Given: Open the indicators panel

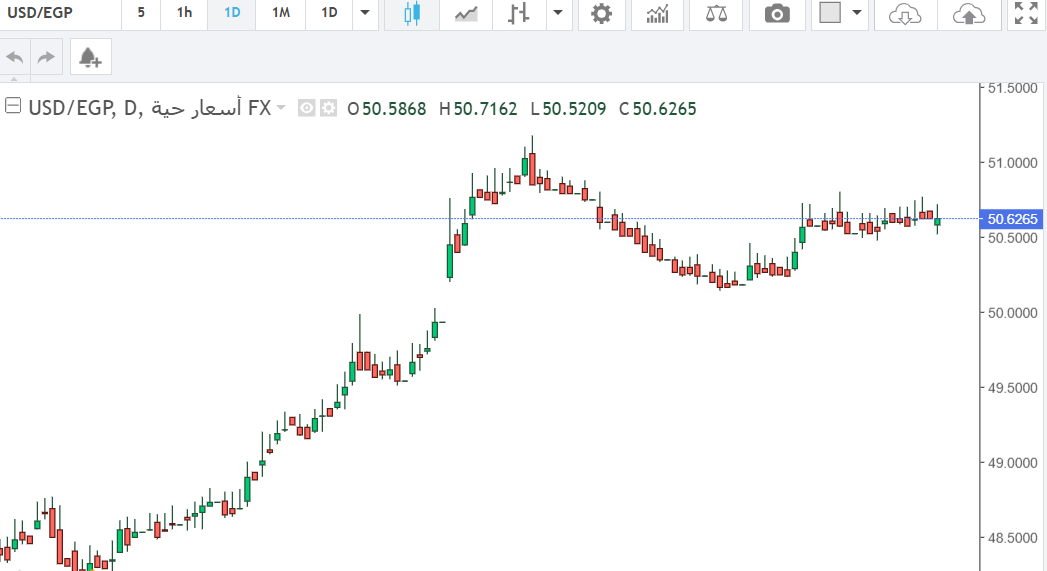Looking at the screenshot, I should click(x=658, y=14).
